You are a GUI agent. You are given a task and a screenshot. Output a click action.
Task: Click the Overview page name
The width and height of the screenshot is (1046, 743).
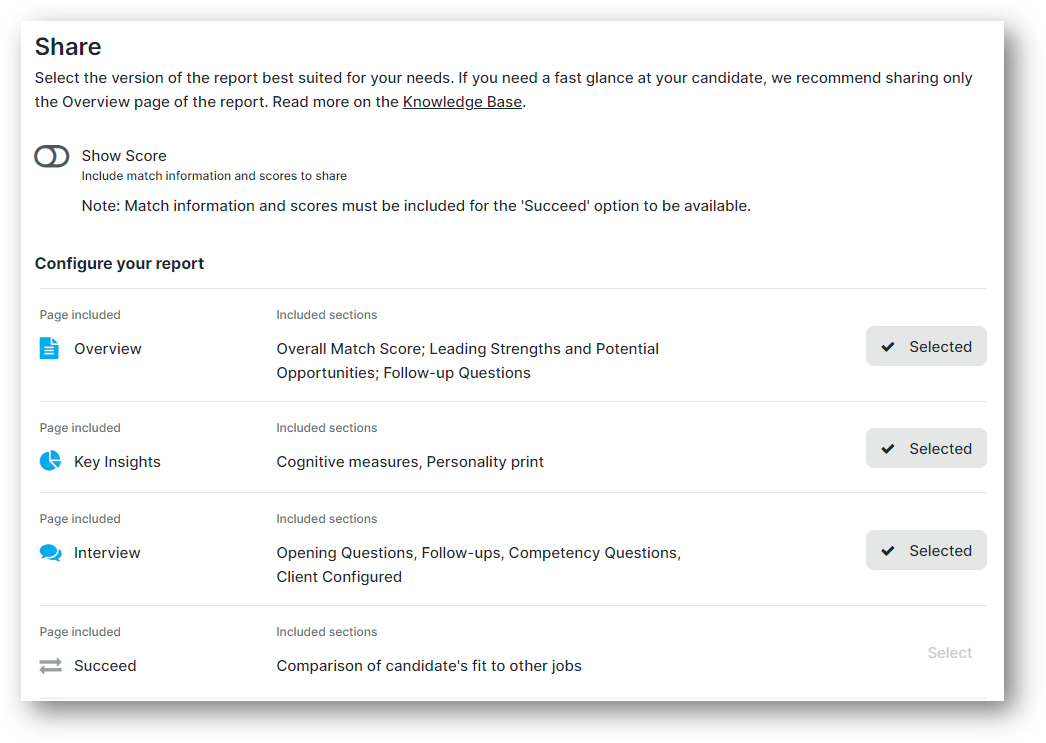pos(107,349)
